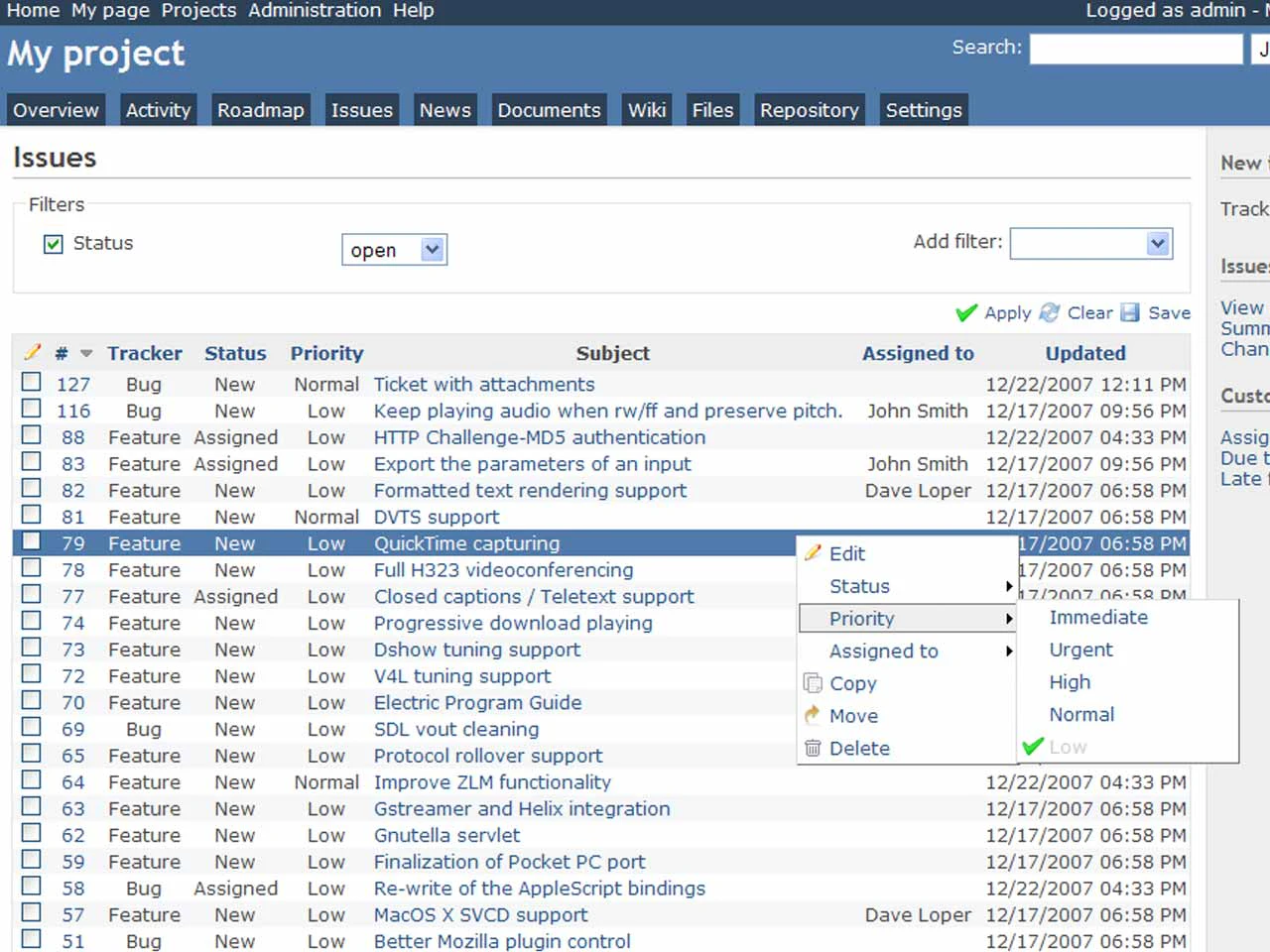Click the Copy icon in context menu
The height and width of the screenshot is (952, 1270).
pos(814,683)
